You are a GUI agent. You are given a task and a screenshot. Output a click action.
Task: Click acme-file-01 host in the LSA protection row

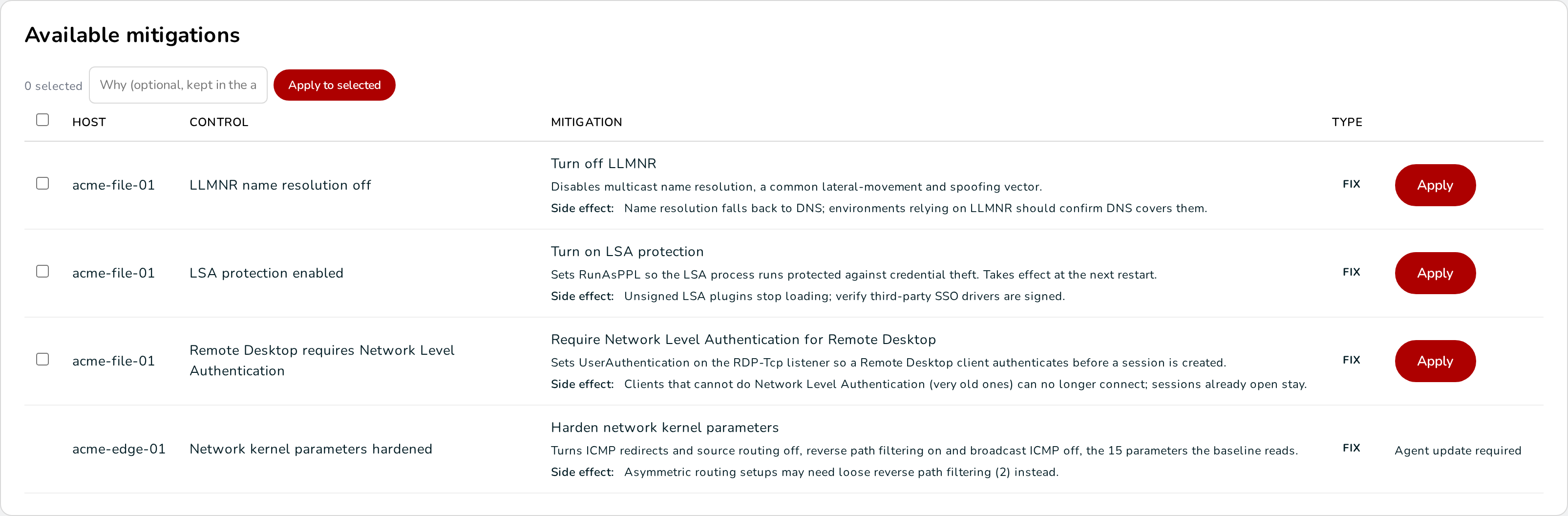coord(113,273)
